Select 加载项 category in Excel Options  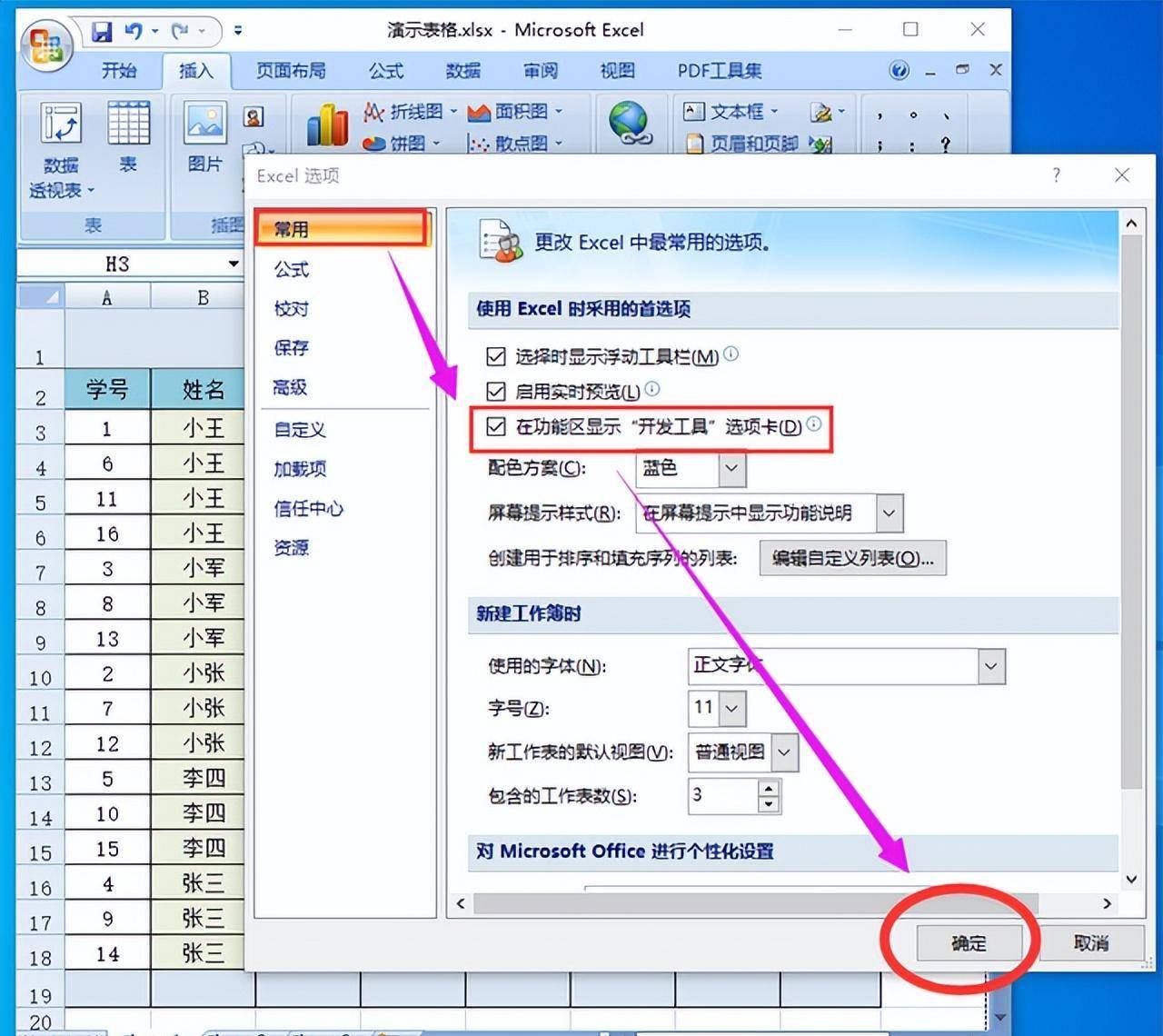[300, 469]
